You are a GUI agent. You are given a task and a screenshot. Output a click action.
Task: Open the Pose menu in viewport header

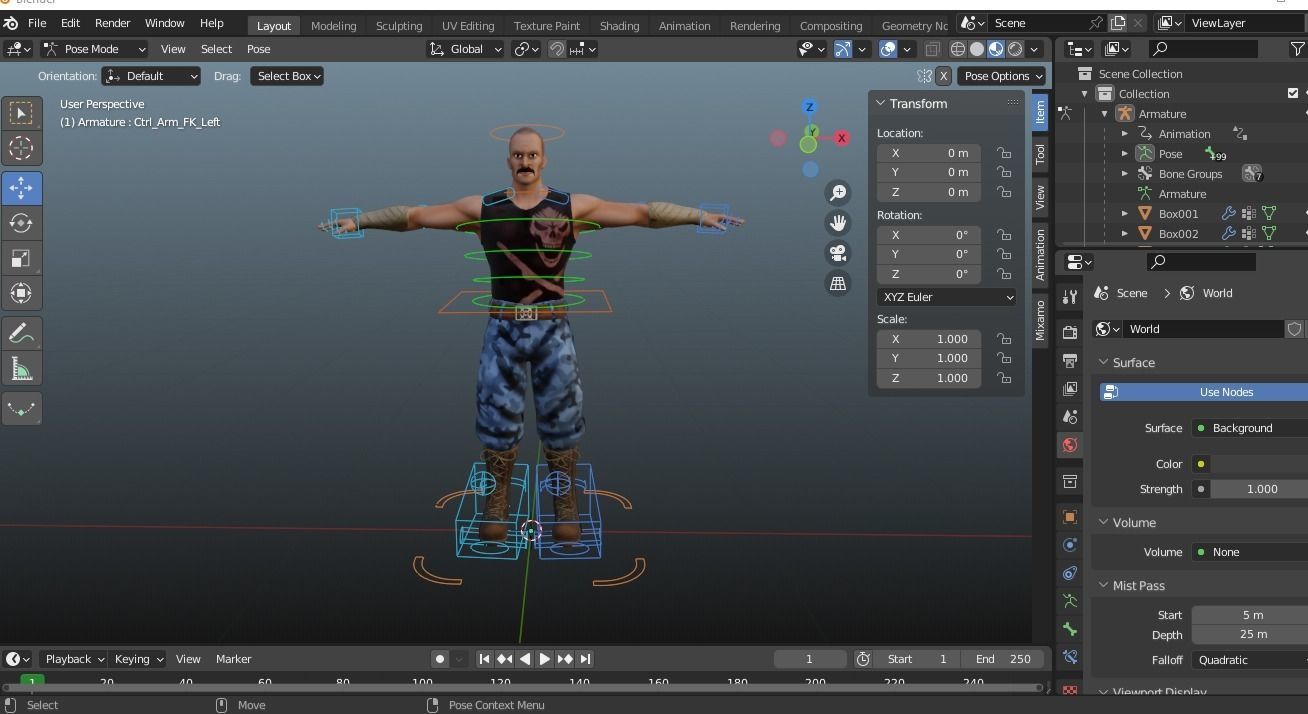(x=258, y=49)
